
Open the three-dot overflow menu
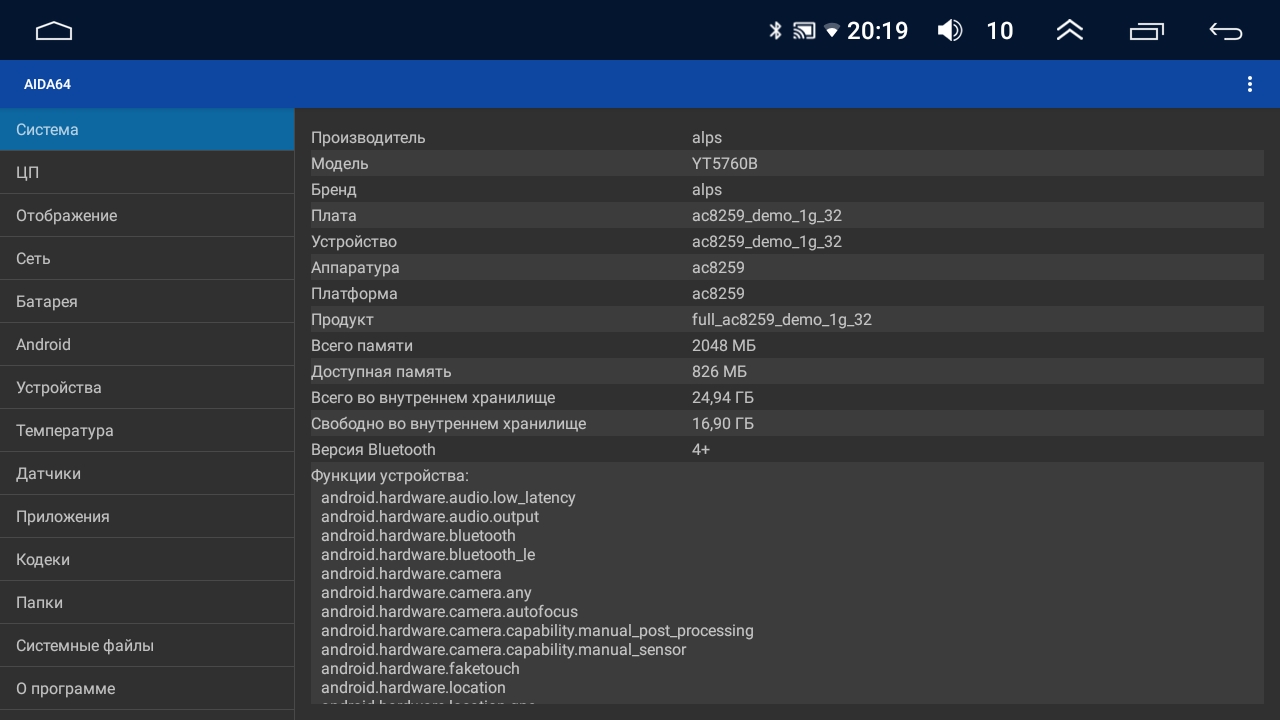pyautogui.click(x=1249, y=84)
